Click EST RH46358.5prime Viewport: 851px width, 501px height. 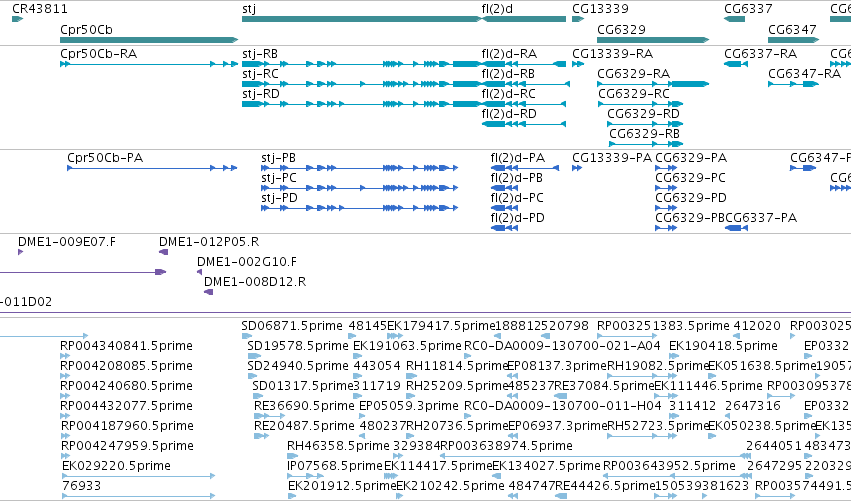click(x=293, y=456)
